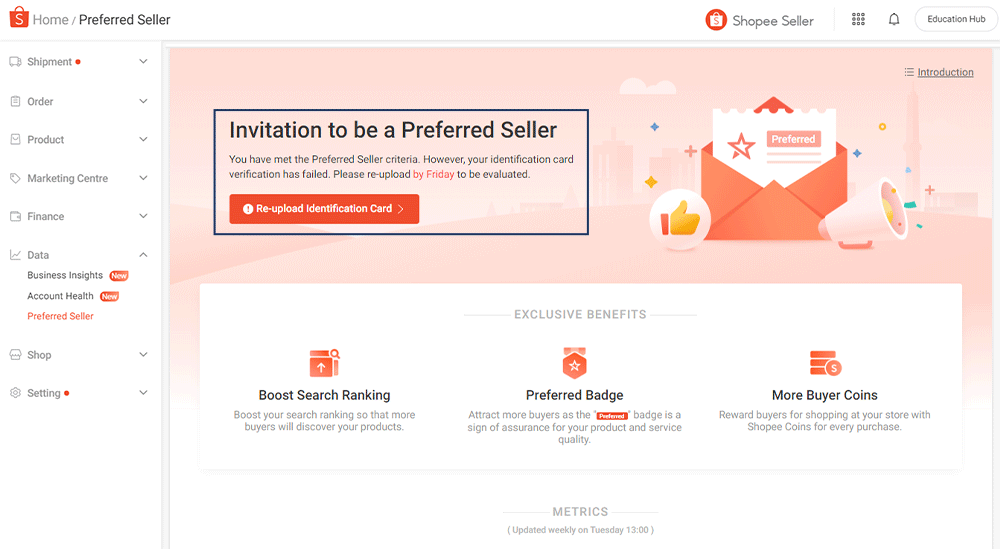Open the apps grid icon

pyautogui.click(x=858, y=19)
